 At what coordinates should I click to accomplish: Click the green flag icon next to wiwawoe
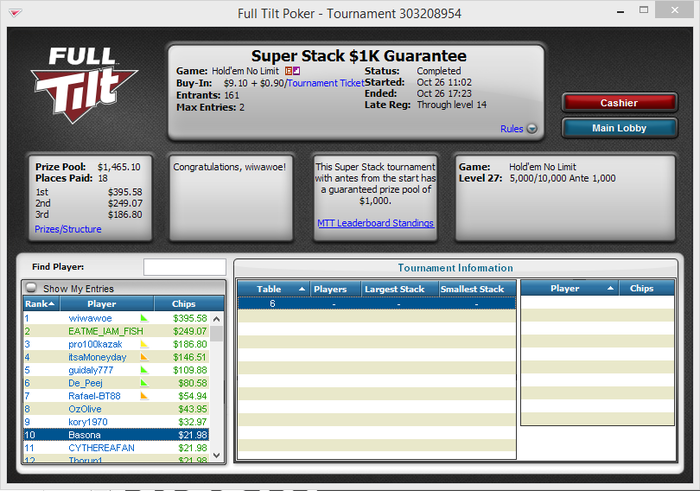coord(144,318)
